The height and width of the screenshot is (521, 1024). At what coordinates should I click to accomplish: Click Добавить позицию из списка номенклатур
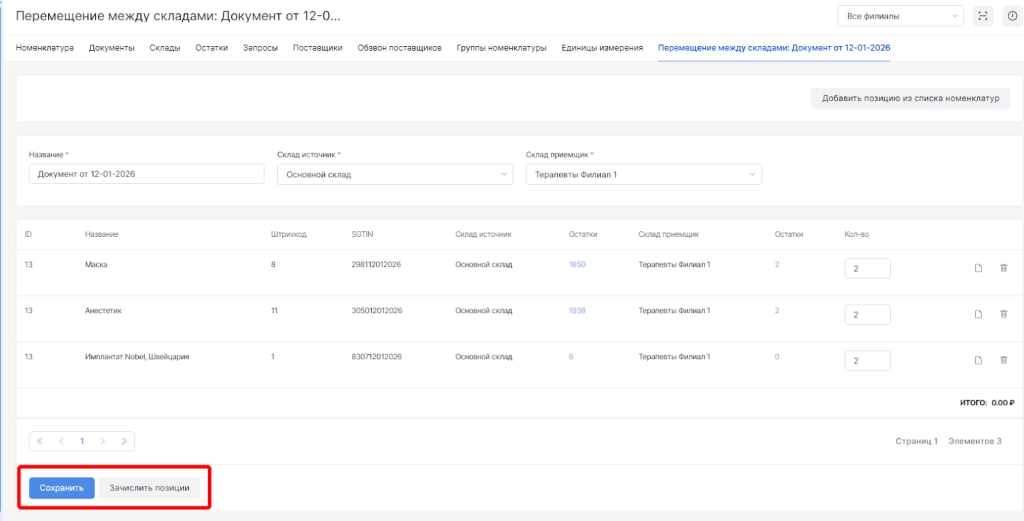[x=910, y=98]
